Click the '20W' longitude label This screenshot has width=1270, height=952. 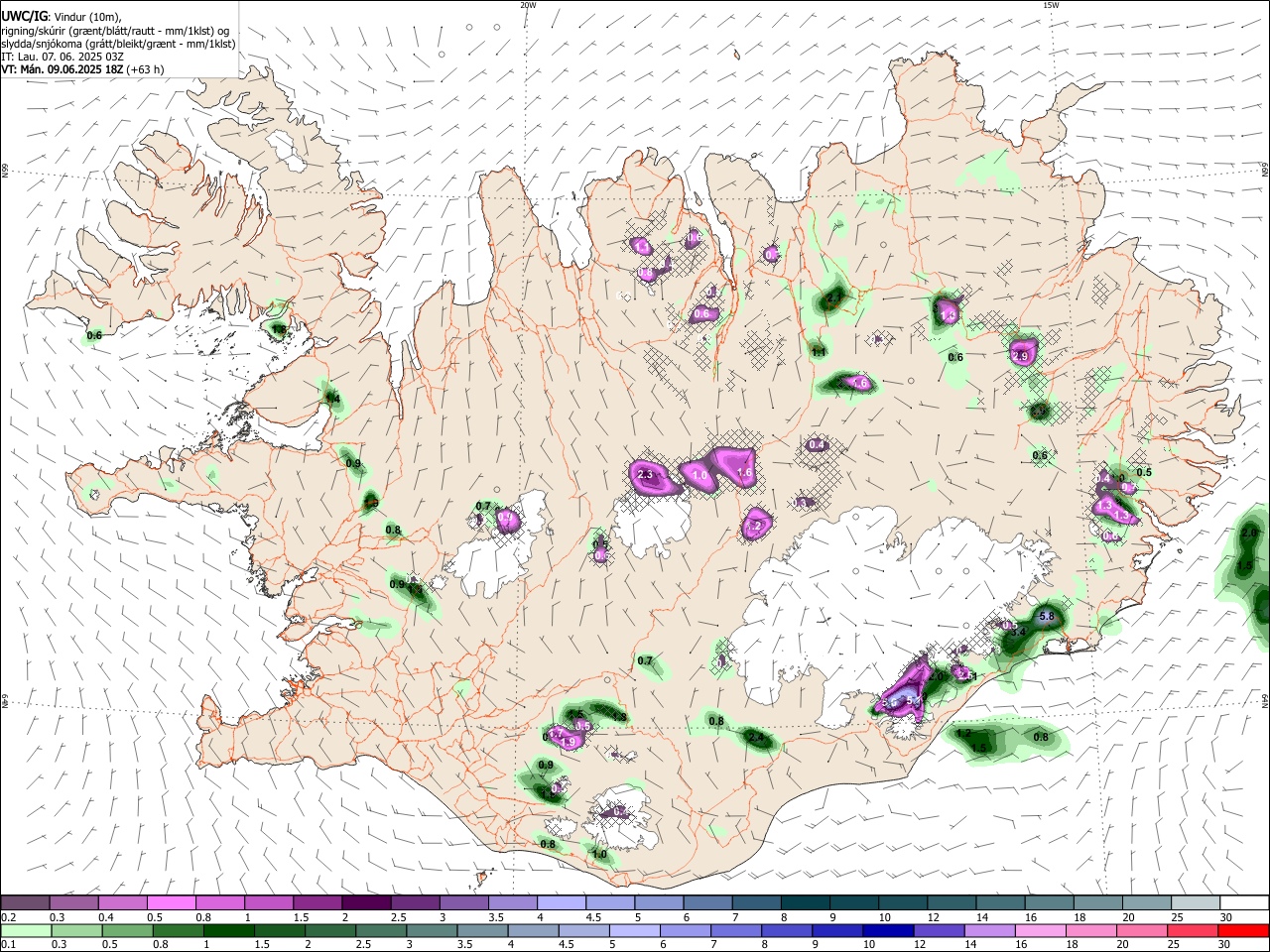click(x=528, y=5)
